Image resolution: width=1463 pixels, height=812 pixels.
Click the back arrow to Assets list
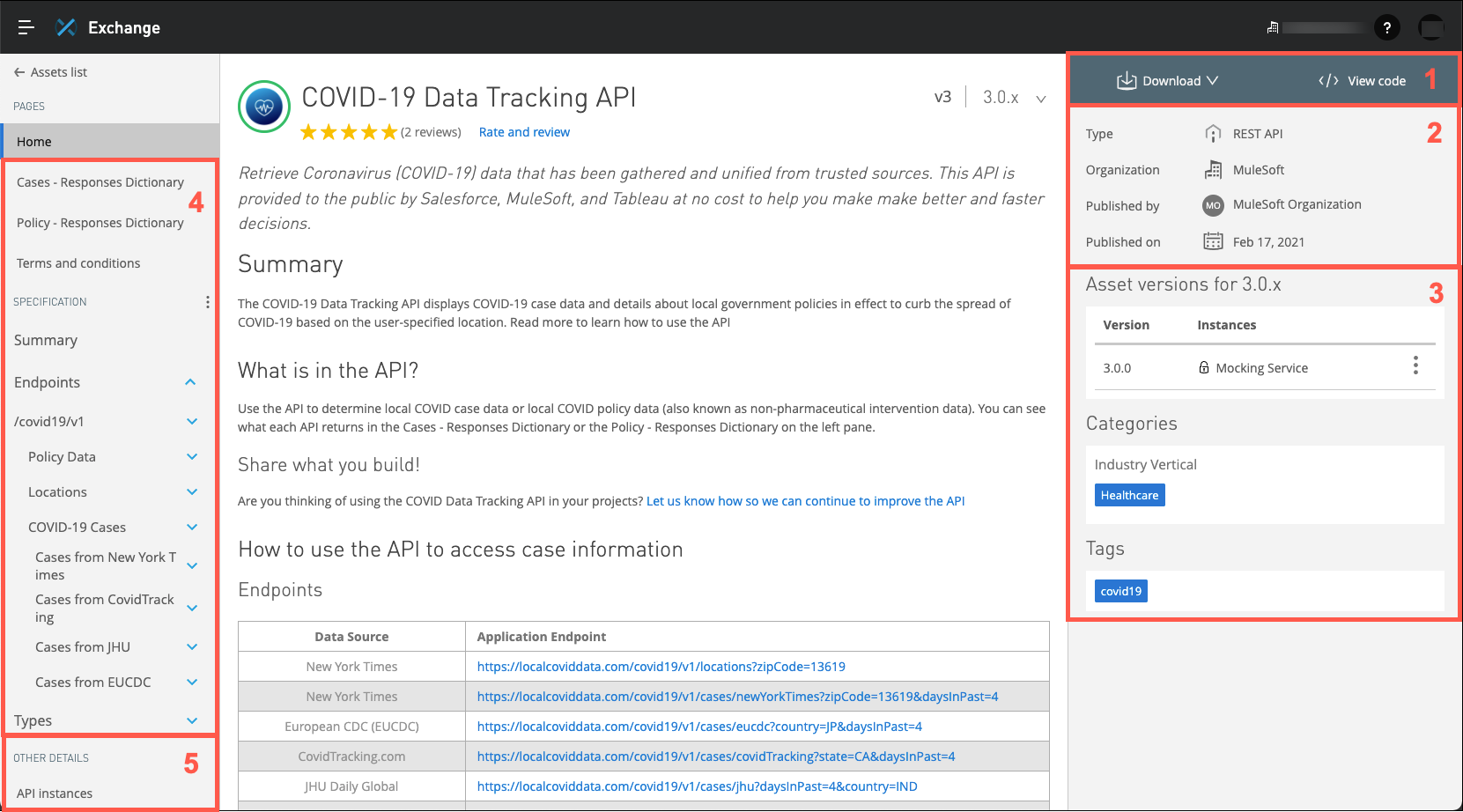(19, 72)
